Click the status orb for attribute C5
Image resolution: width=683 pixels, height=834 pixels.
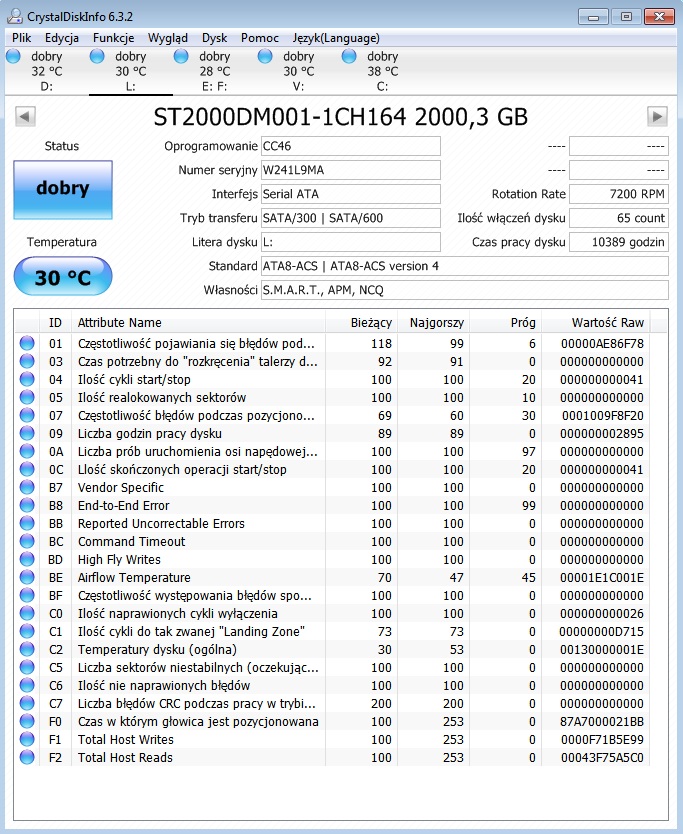point(27,667)
